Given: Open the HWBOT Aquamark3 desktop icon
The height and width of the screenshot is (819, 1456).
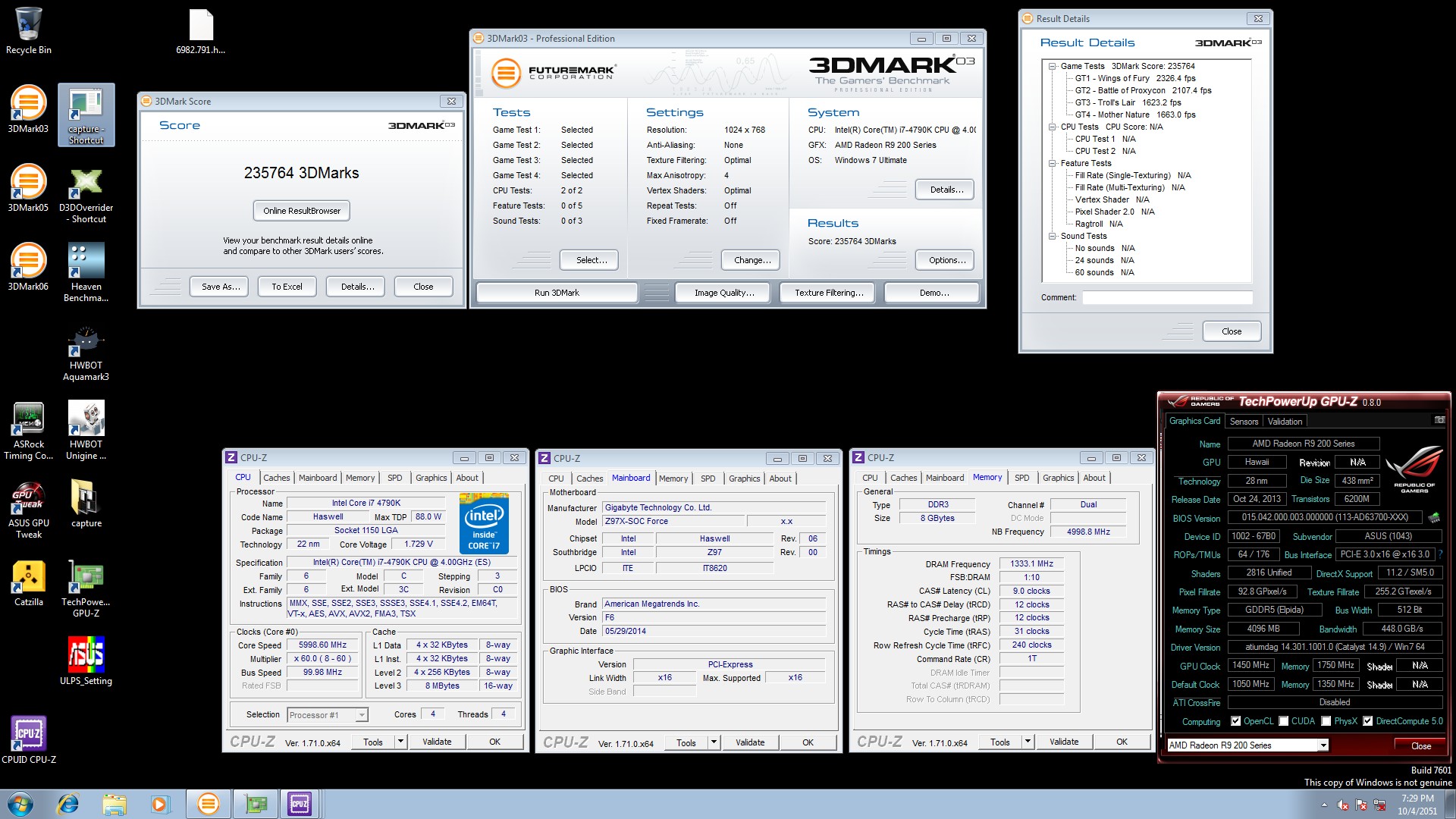Looking at the screenshot, I should point(86,353).
